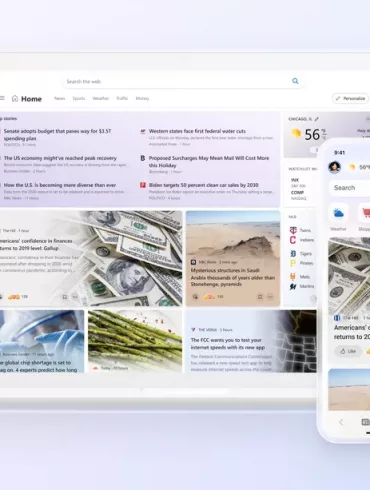The image size is (370, 490).
Task: Switch to the Money tab
Action: tap(142, 98)
